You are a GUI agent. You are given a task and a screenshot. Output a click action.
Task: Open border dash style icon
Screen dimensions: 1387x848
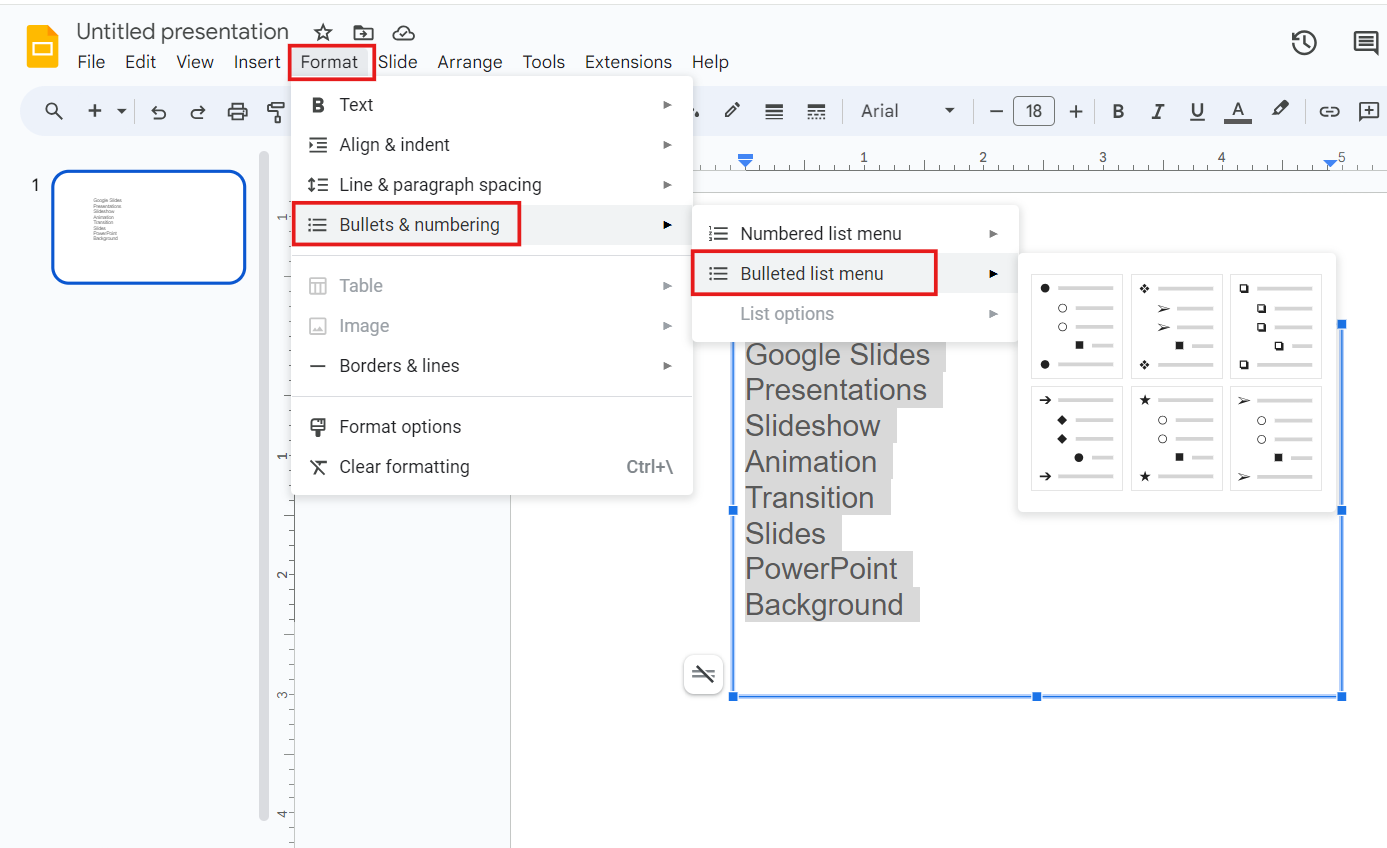click(x=816, y=111)
